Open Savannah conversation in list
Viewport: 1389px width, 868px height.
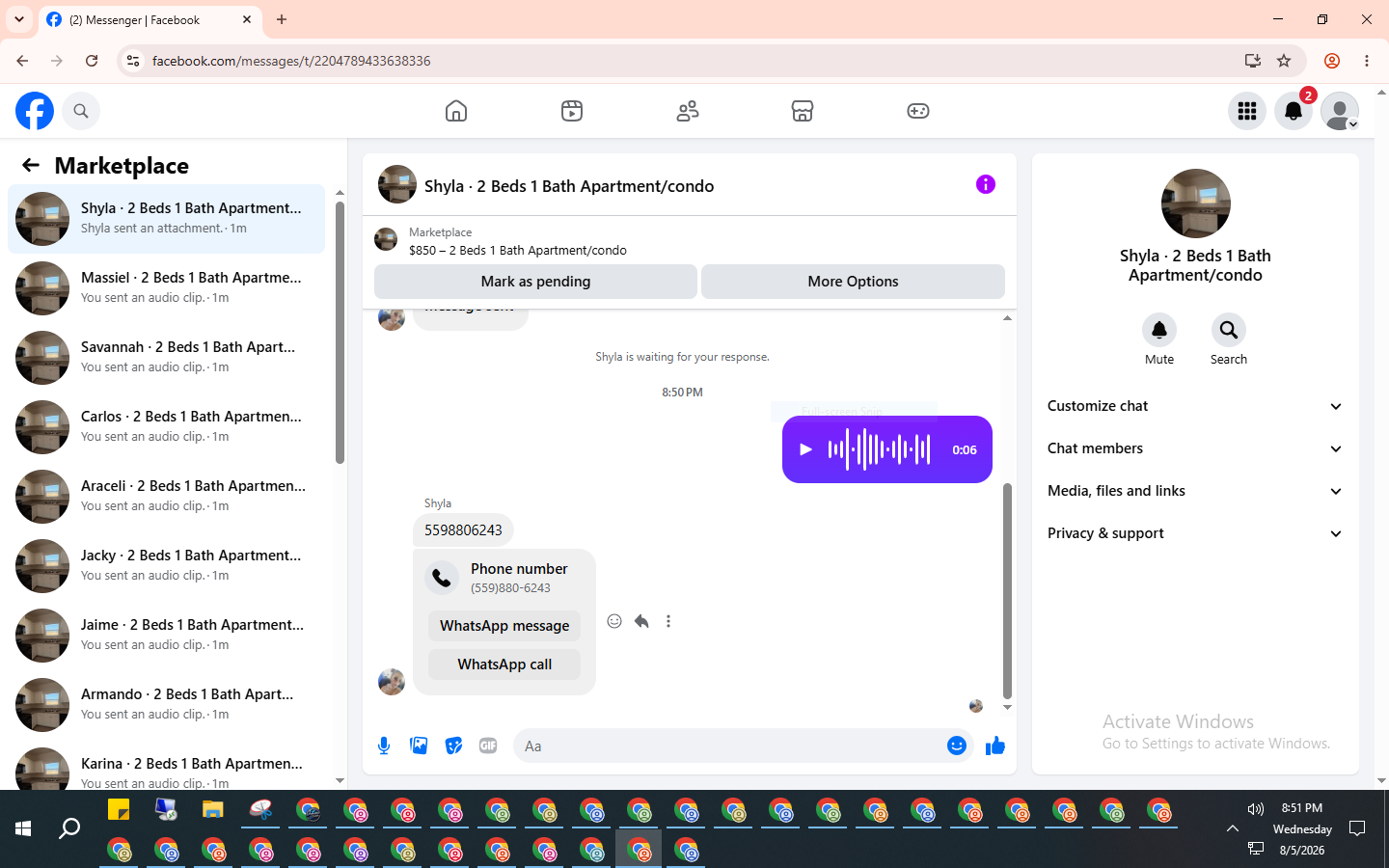coord(166,358)
